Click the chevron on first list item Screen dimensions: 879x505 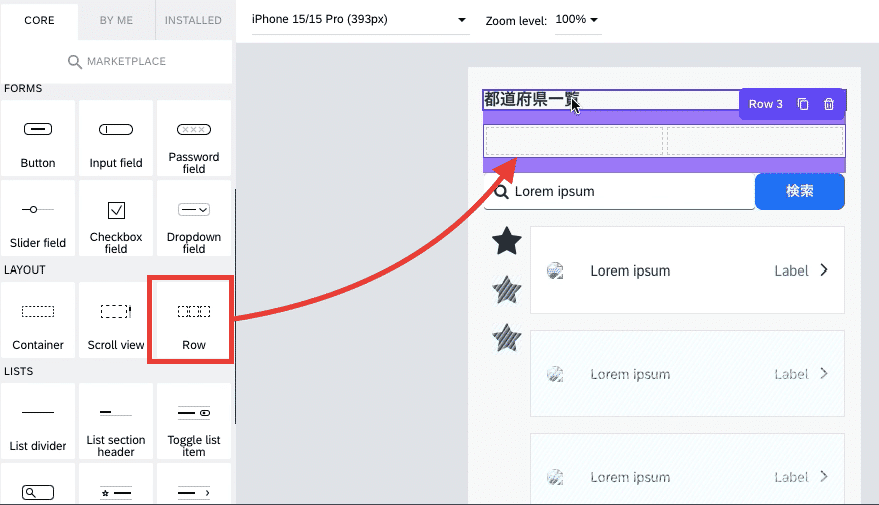click(824, 270)
